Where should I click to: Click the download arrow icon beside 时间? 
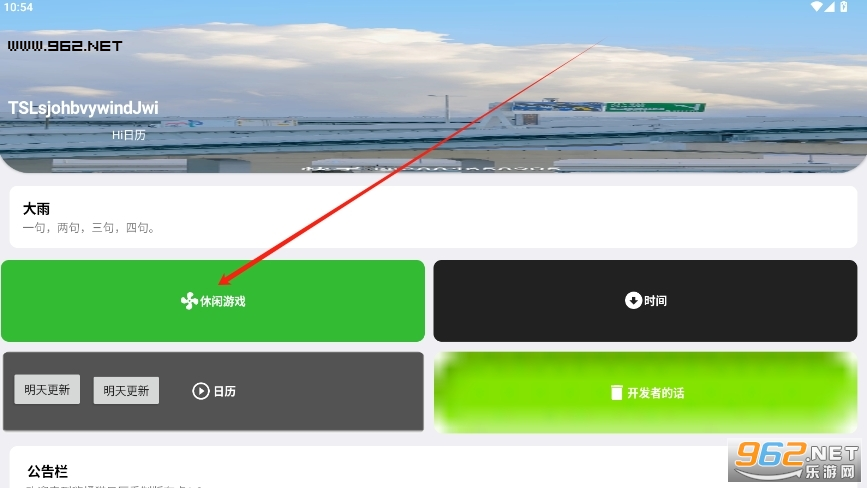coord(633,300)
